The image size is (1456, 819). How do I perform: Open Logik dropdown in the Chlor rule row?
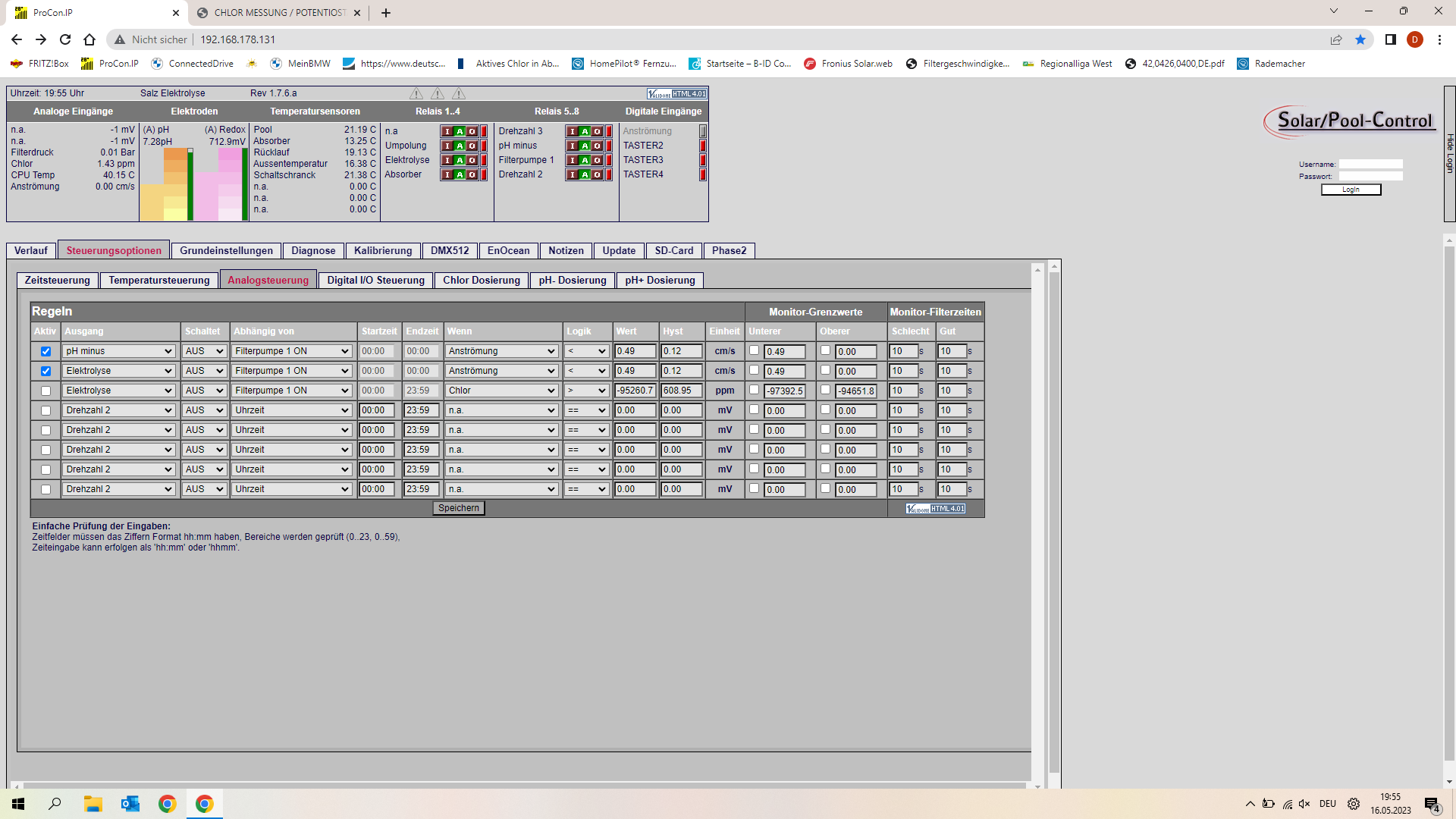click(x=586, y=391)
